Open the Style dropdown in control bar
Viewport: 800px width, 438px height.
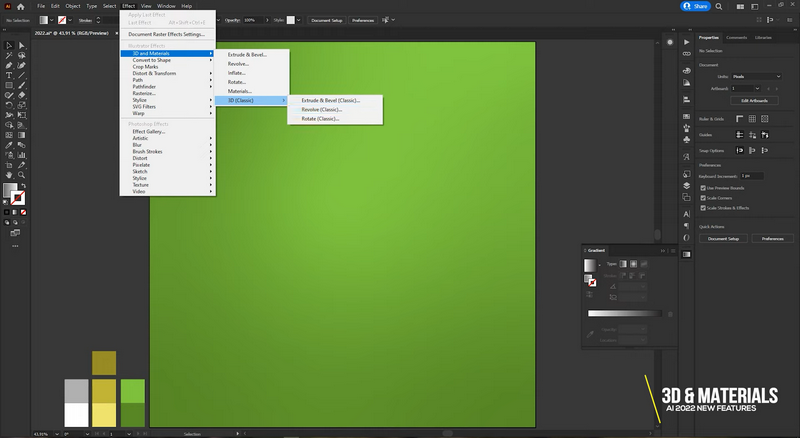[x=298, y=20]
